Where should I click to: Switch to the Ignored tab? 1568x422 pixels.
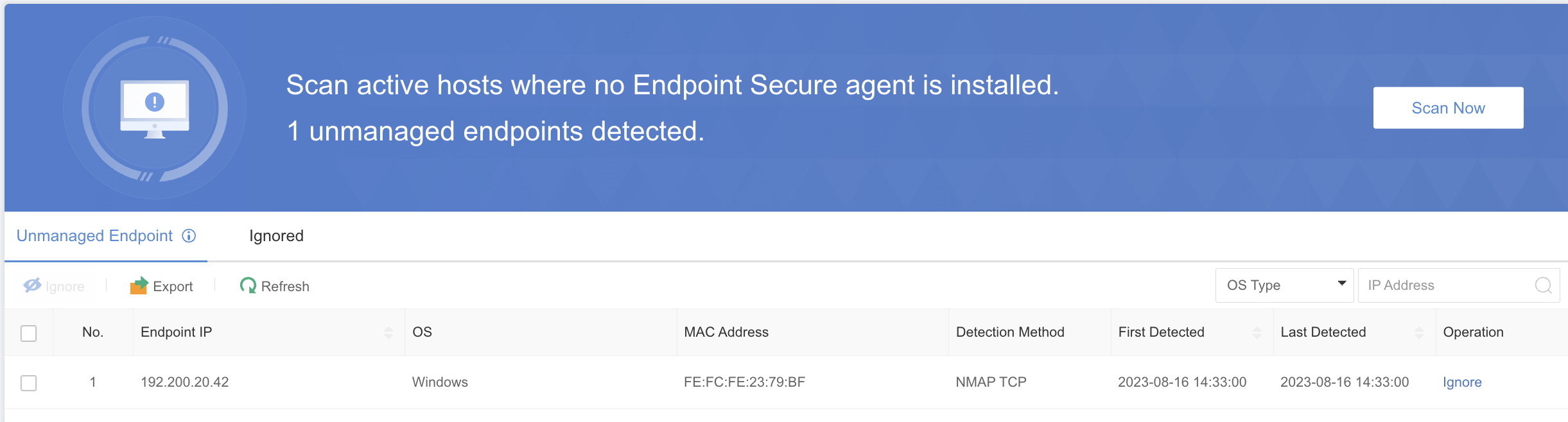[x=276, y=236]
